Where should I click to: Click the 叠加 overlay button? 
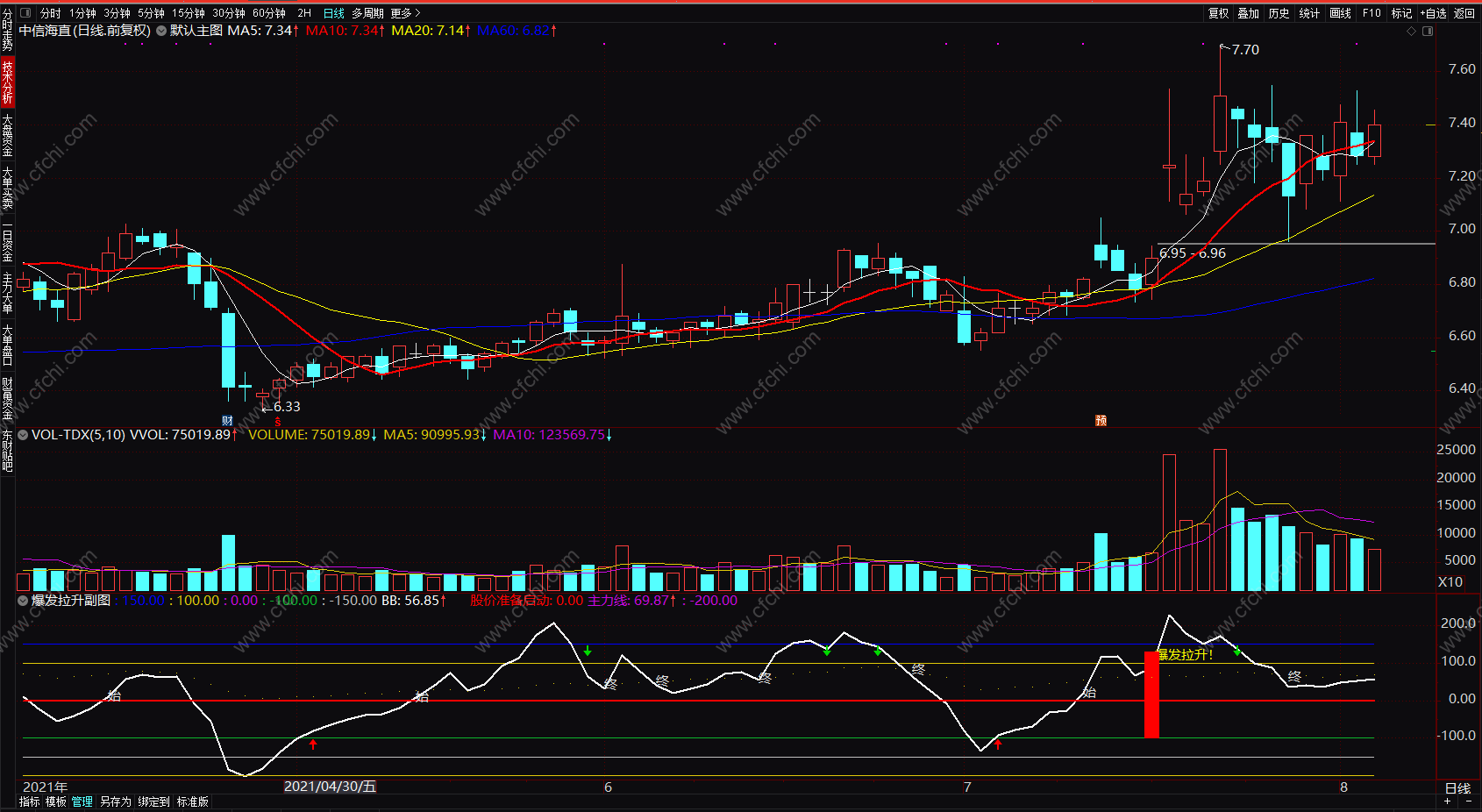[1249, 13]
